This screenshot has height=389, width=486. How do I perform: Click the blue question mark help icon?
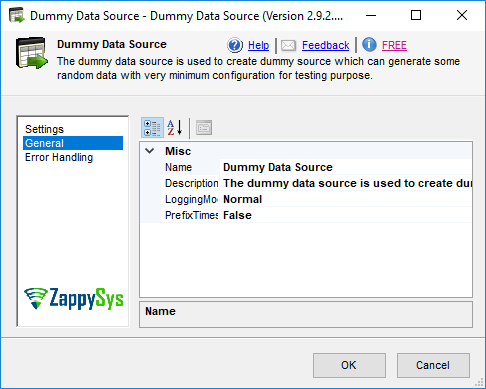pos(235,45)
